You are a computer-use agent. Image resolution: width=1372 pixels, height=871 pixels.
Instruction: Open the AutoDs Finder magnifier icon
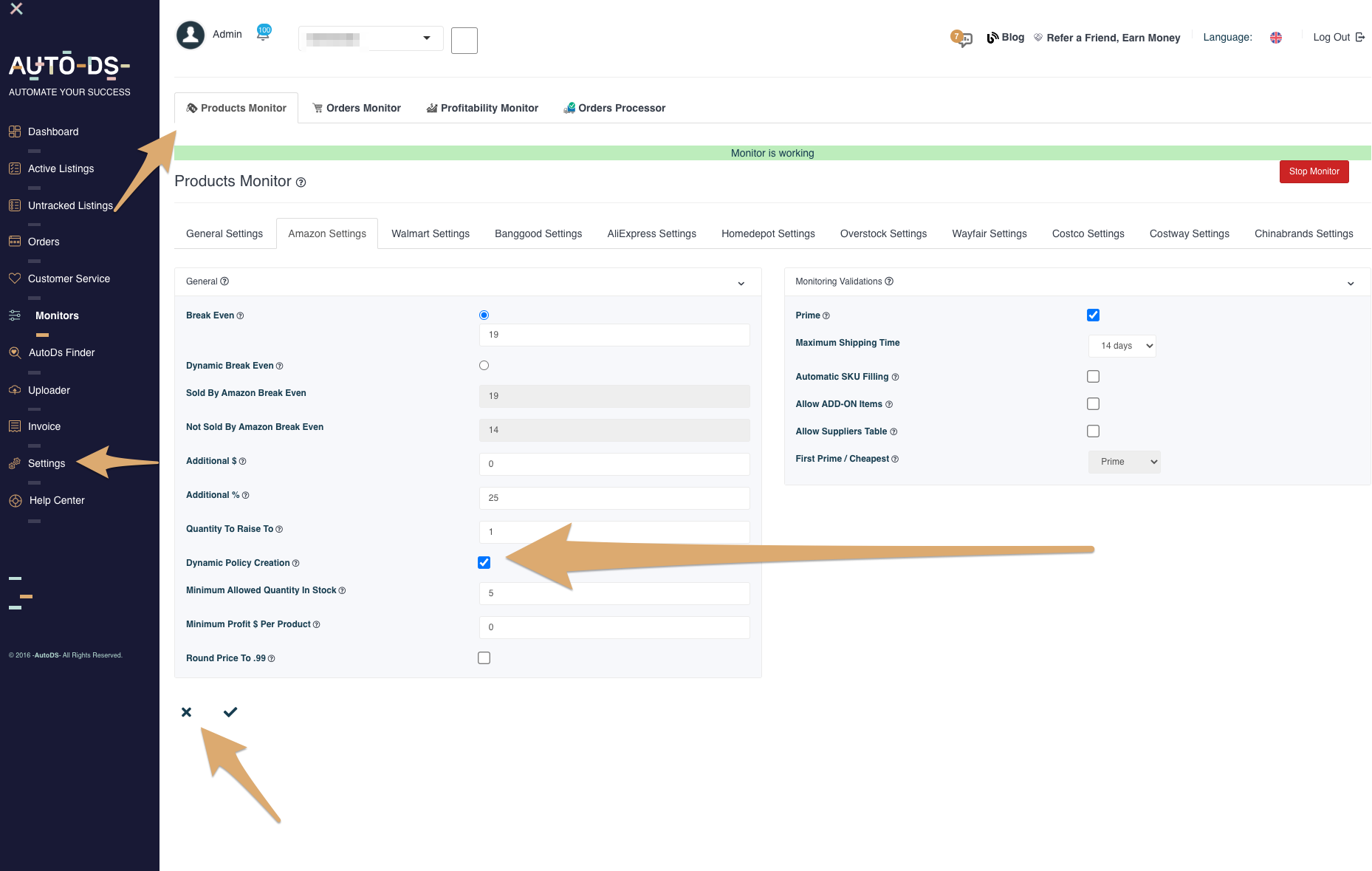(15, 352)
